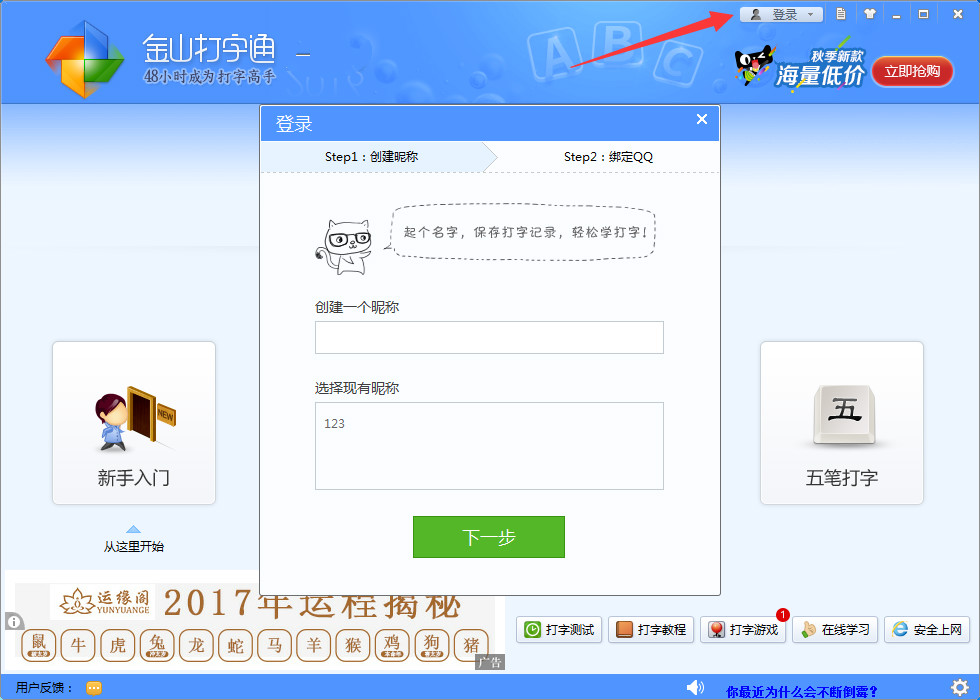Click the 运缘阁 YUNYUANGE ad logo
The width and height of the screenshot is (980, 700).
coord(103,602)
